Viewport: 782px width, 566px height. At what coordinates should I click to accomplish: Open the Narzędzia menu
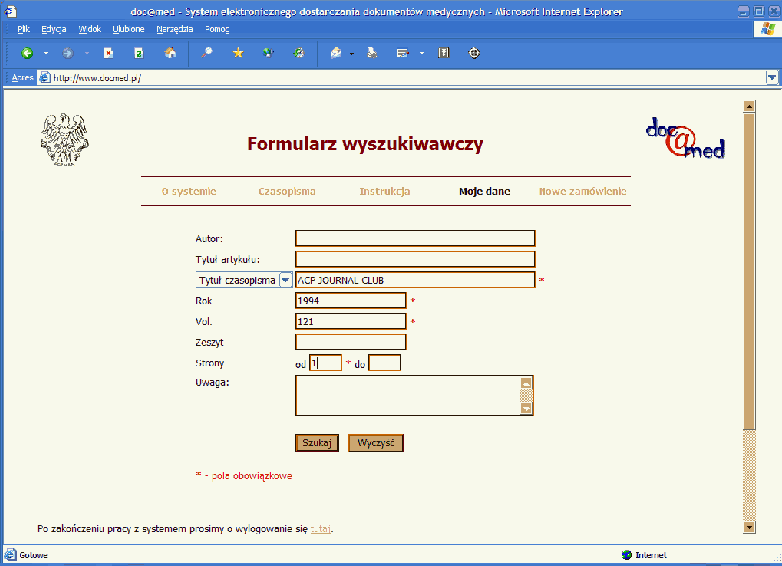click(x=174, y=29)
